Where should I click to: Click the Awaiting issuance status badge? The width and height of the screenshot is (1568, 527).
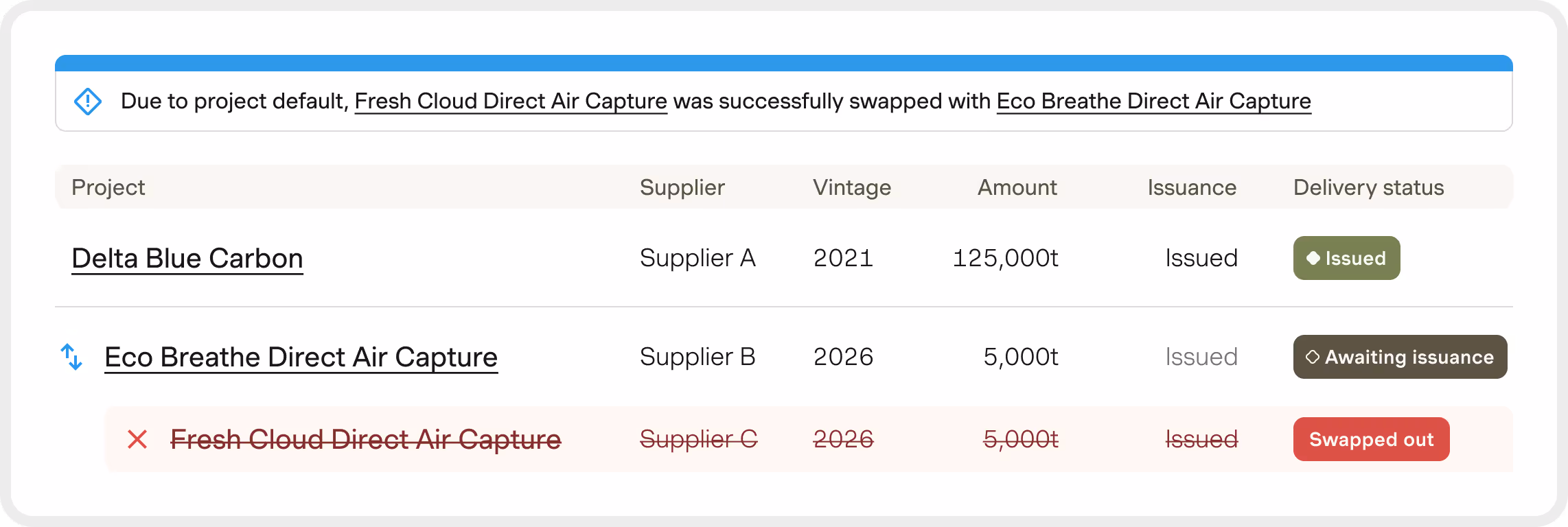click(1400, 357)
